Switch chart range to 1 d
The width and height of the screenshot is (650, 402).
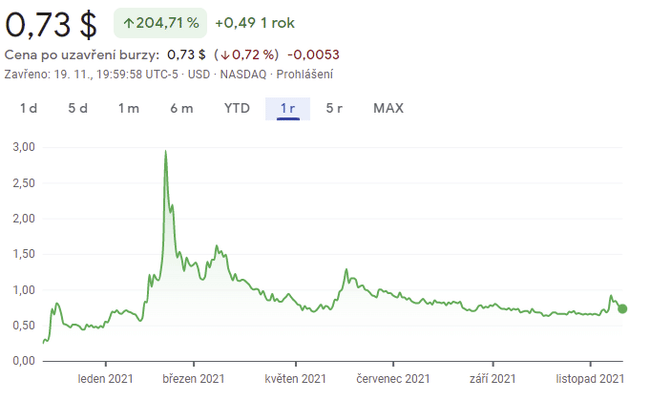click(28, 108)
